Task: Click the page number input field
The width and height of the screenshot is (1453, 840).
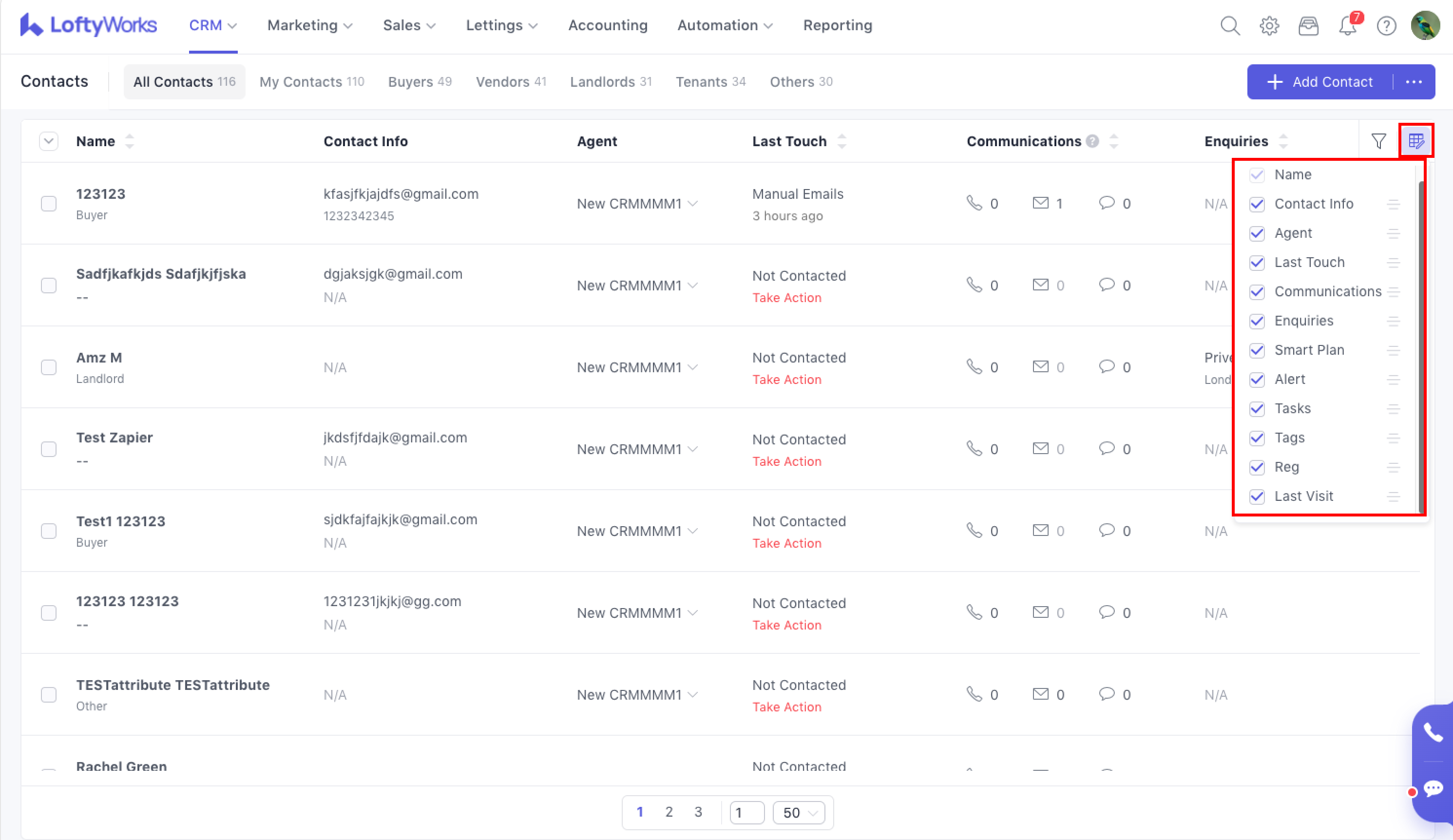Action: 746,813
